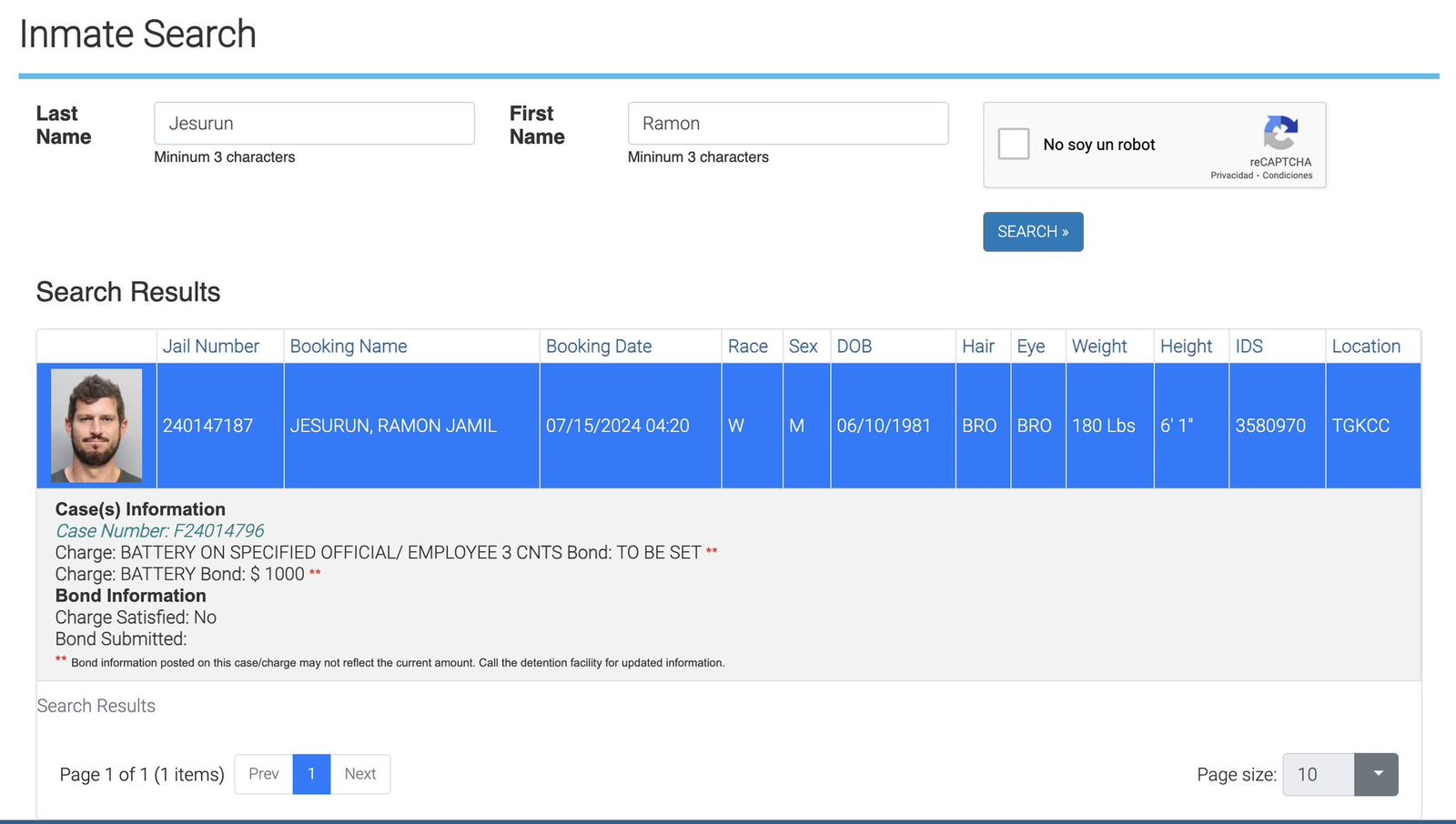The width and height of the screenshot is (1456, 824).
Task: Select jail number 240147187 cell
Action: 220,426
